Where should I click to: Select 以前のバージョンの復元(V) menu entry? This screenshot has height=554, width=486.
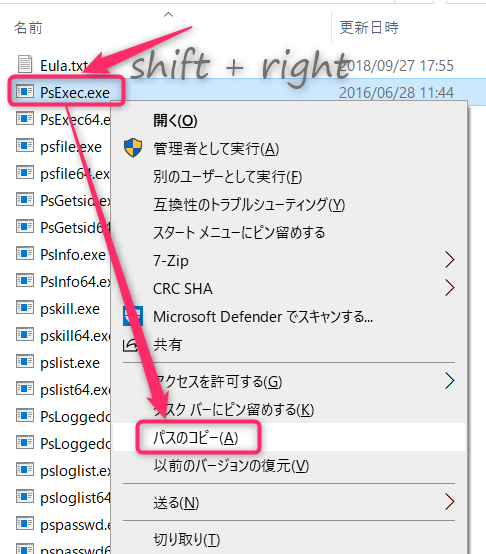point(231,466)
